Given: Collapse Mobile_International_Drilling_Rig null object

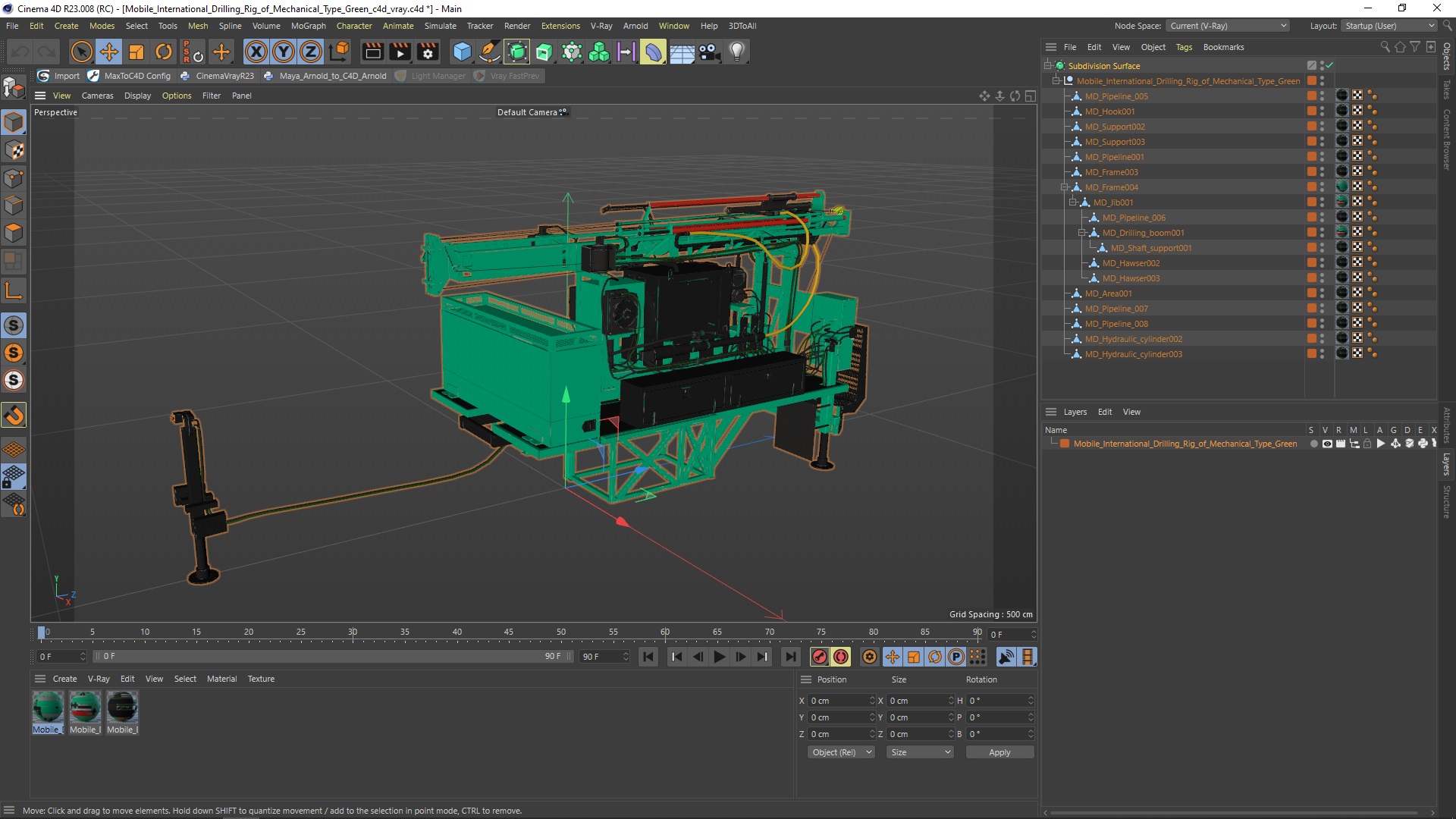Looking at the screenshot, I should (1056, 80).
